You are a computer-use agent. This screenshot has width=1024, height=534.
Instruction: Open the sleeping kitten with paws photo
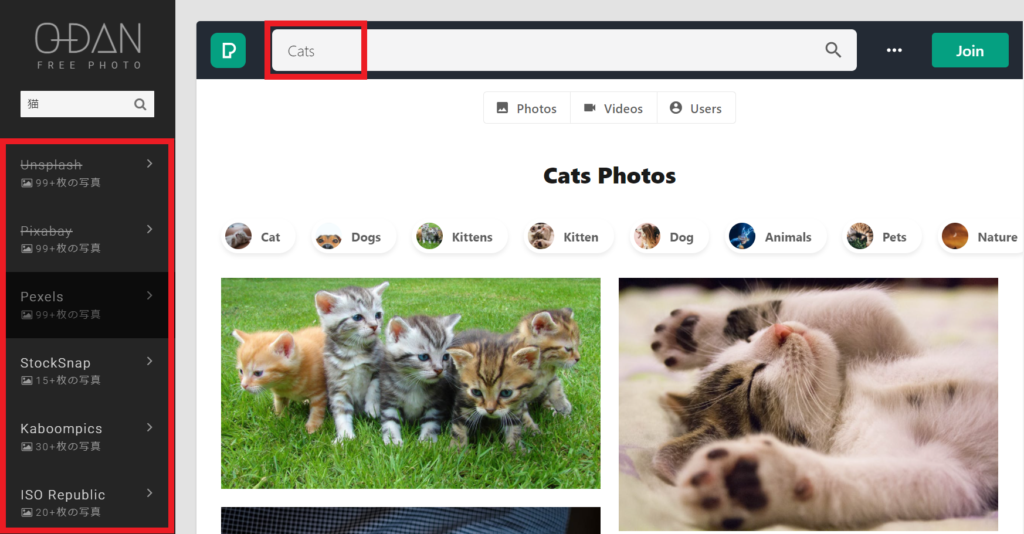click(808, 404)
